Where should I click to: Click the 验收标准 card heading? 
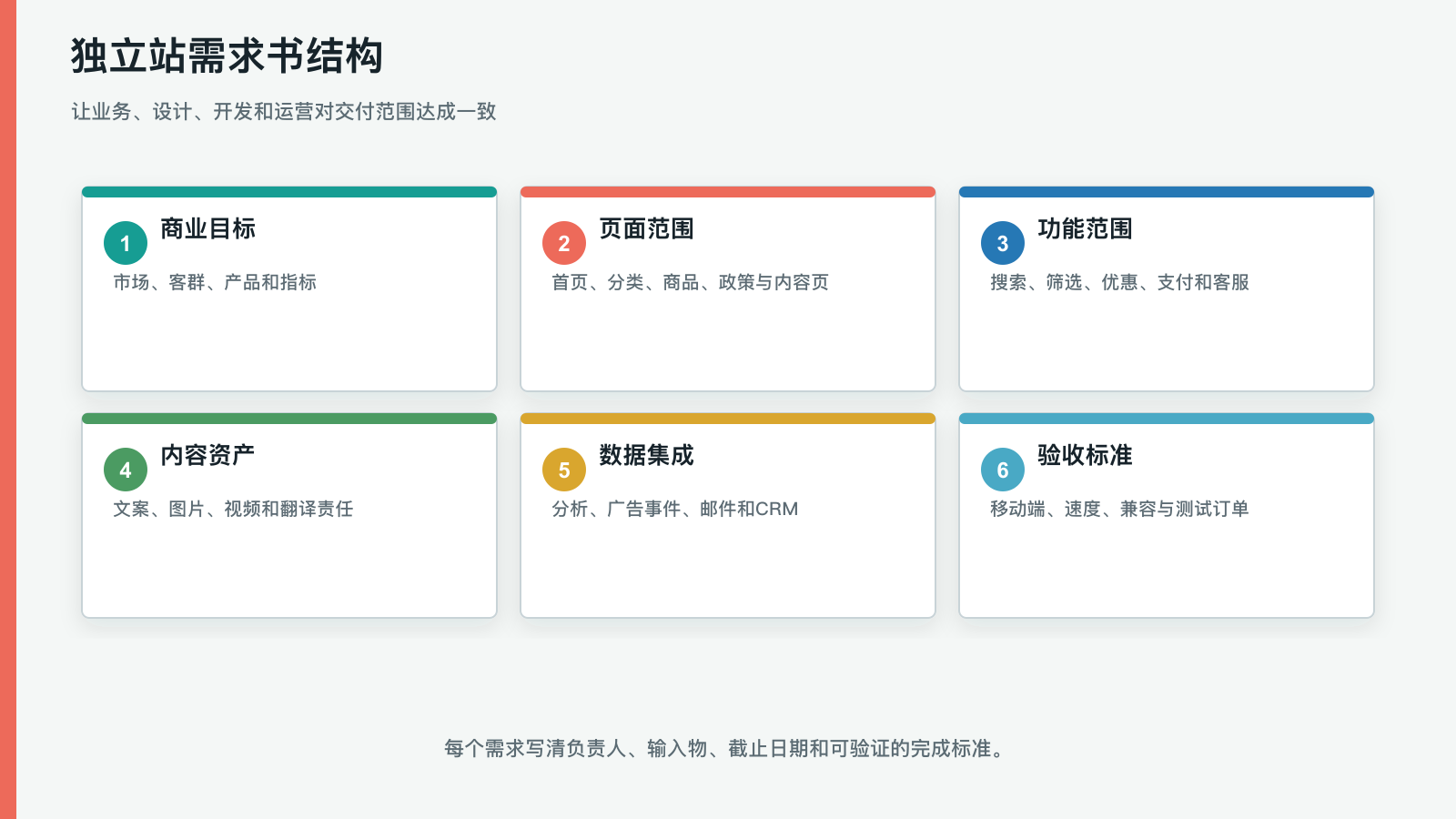coord(1085,455)
